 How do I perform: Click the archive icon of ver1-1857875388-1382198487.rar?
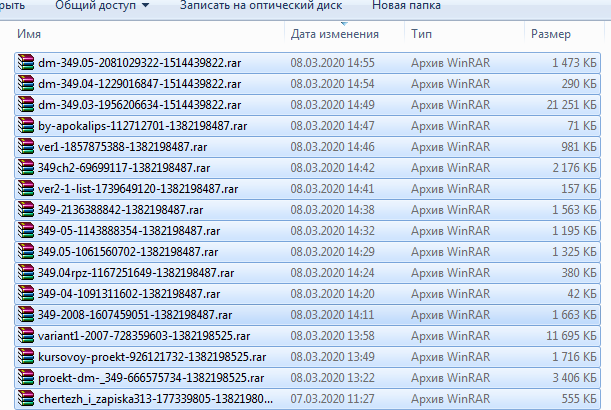point(26,147)
